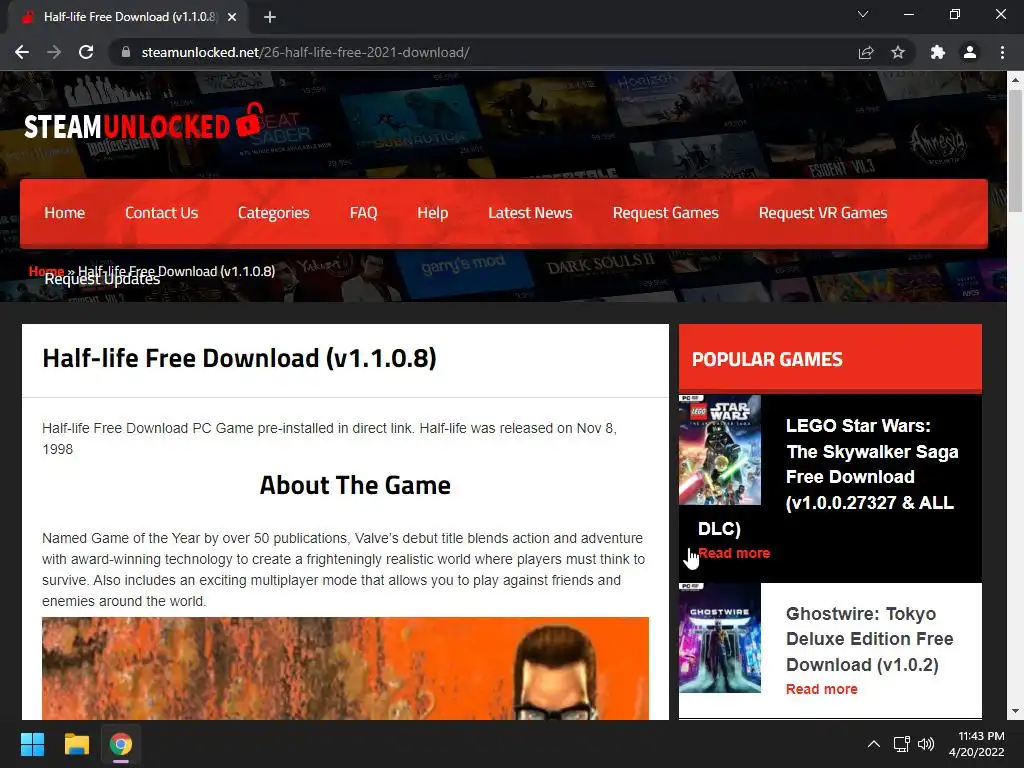Click the scrollbar down arrow
This screenshot has width=1024, height=768.
click(1015, 711)
